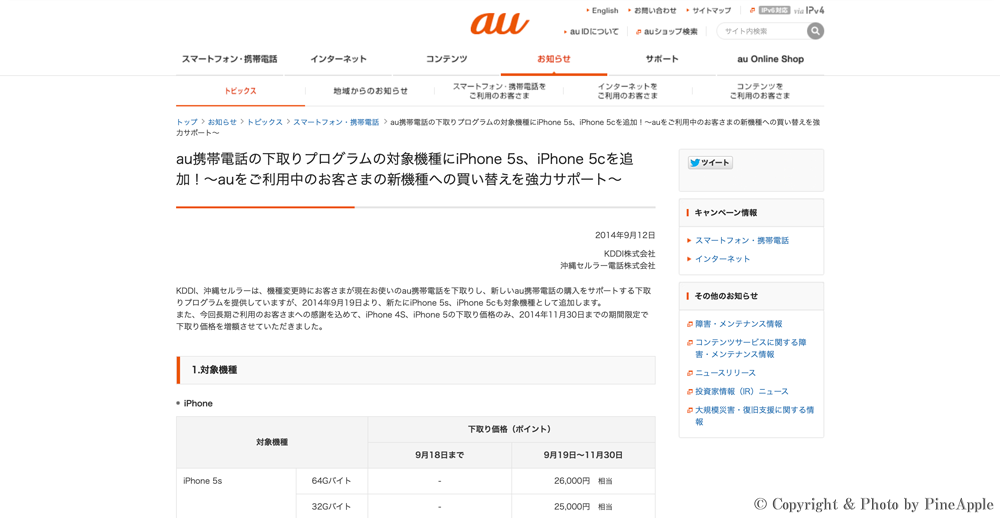Open the スマートフォン・携帯電話 main menu
This screenshot has width=1000, height=518.
(x=229, y=59)
